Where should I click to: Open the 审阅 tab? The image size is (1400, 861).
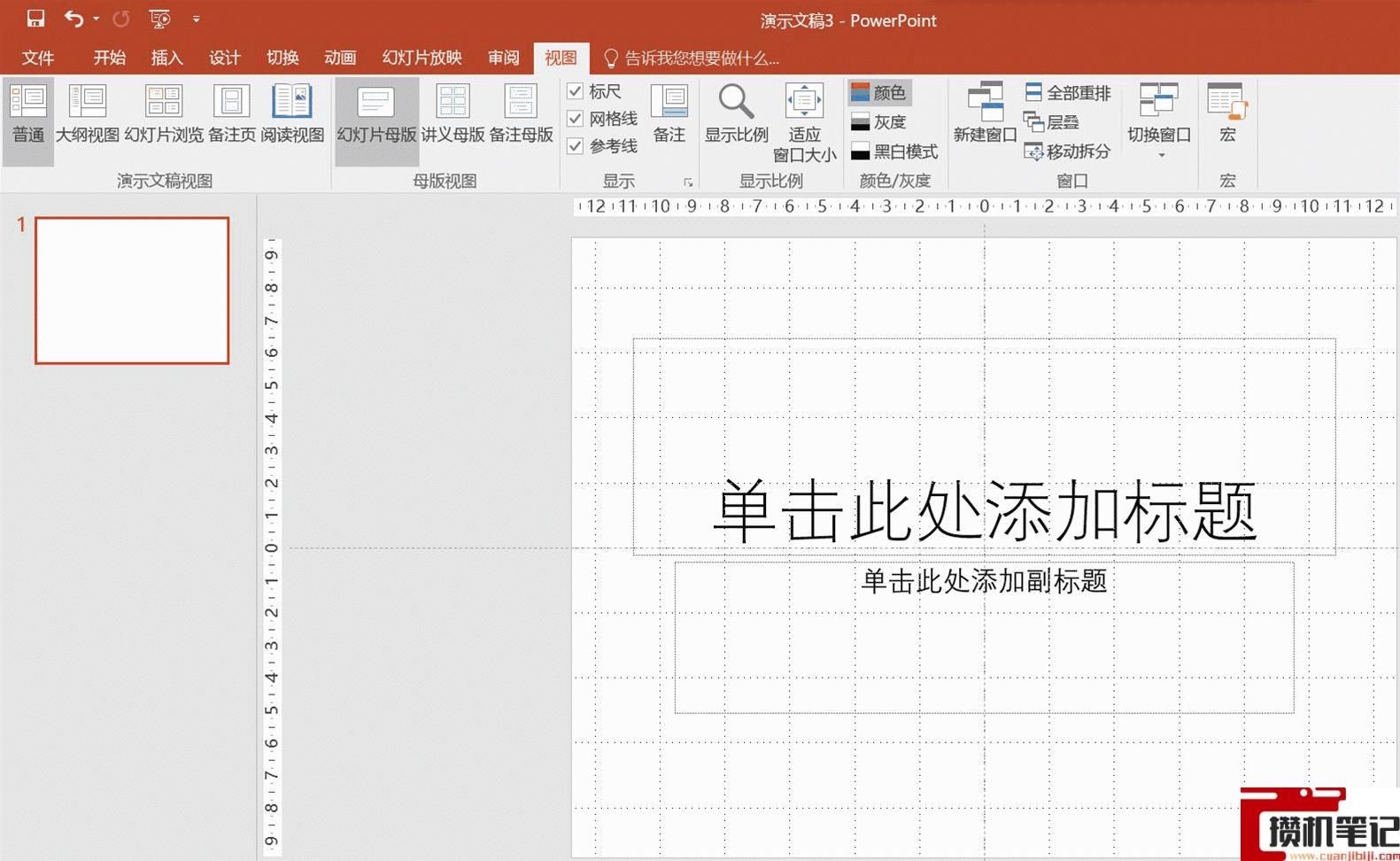pos(504,58)
